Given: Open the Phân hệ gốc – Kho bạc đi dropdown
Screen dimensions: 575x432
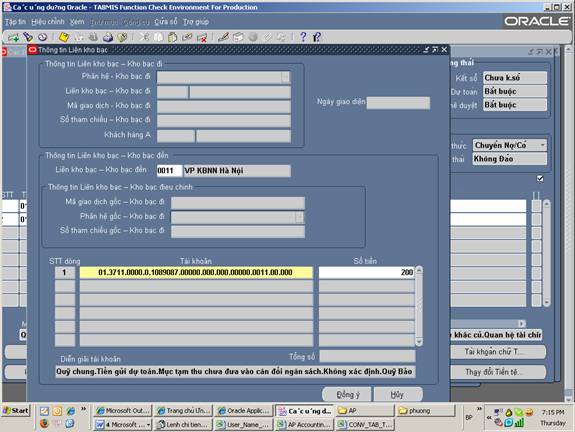Looking at the screenshot, I should (299, 217).
